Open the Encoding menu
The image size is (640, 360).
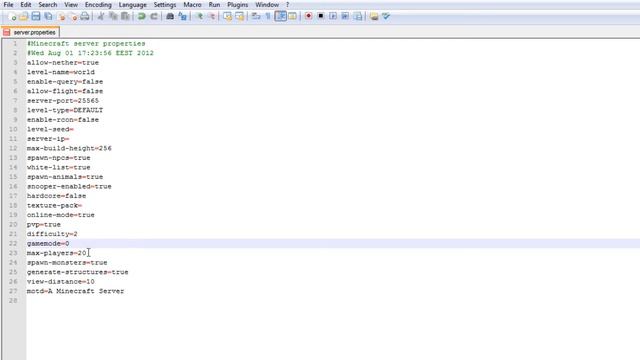coord(98,5)
